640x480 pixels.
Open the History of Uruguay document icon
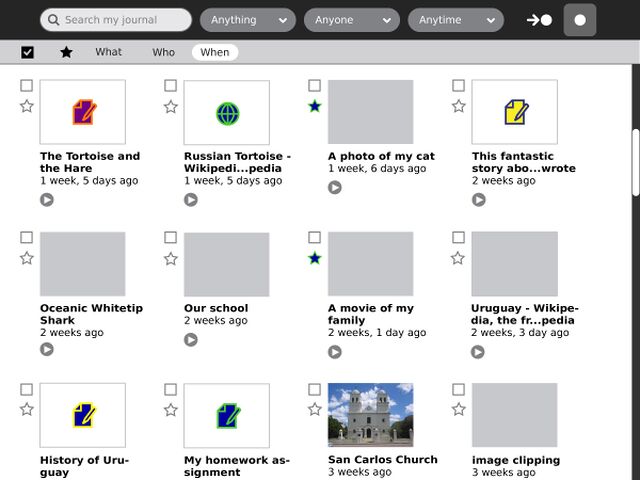(x=83, y=415)
